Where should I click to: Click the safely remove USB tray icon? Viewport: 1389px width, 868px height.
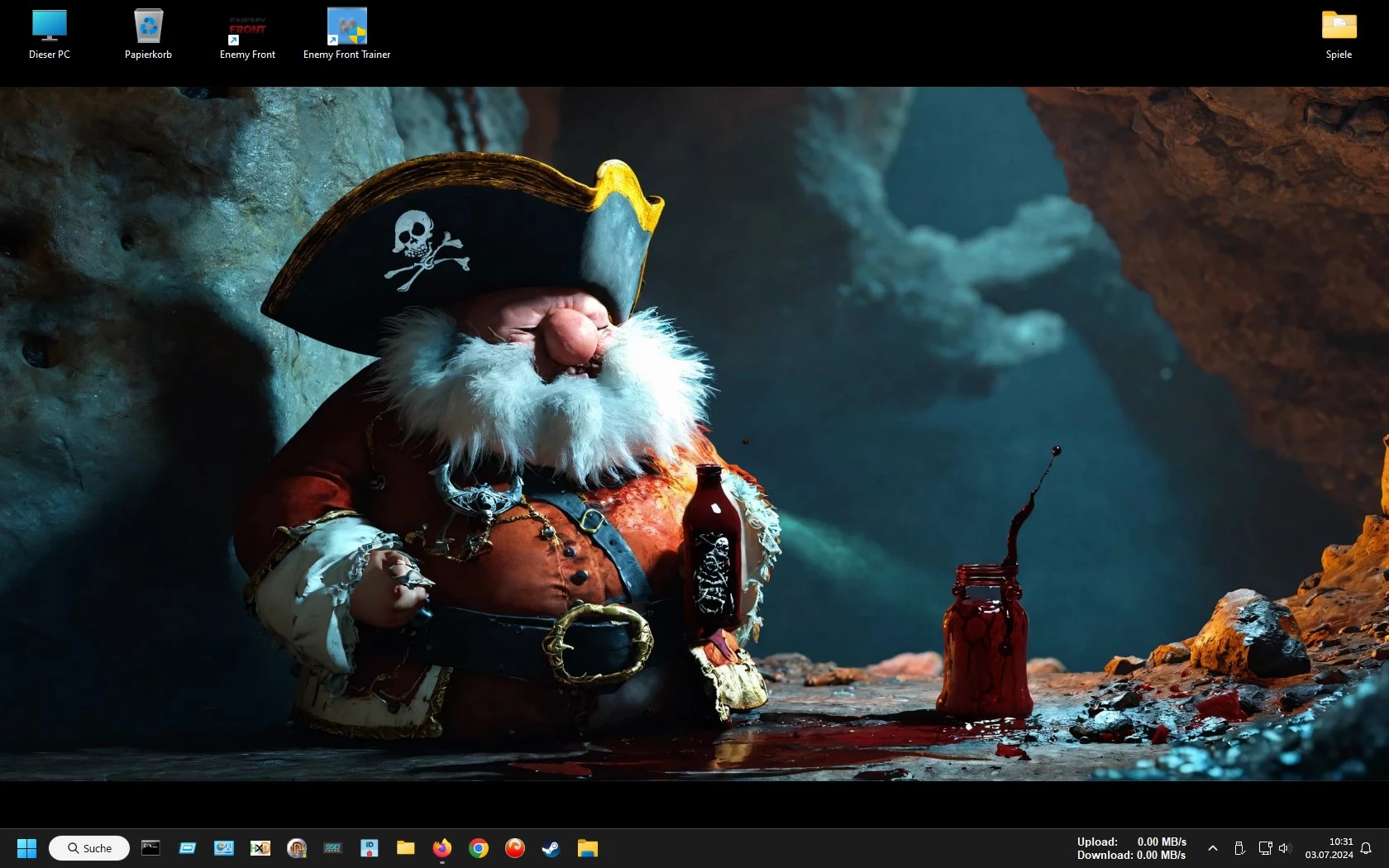(x=1239, y=848)
